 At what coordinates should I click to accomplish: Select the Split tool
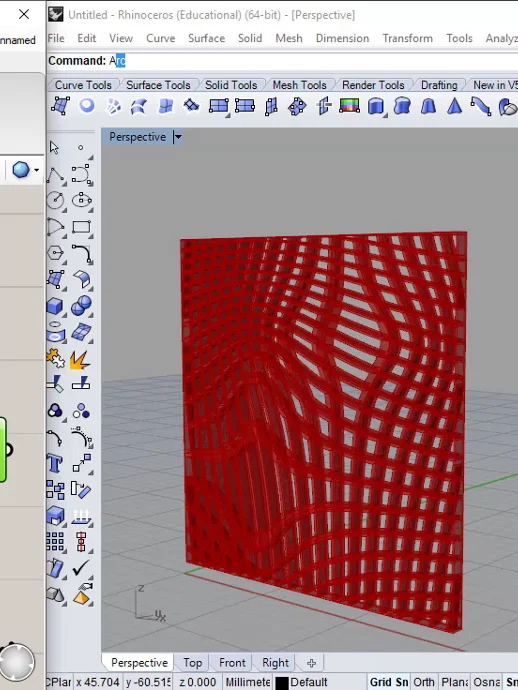81,384
